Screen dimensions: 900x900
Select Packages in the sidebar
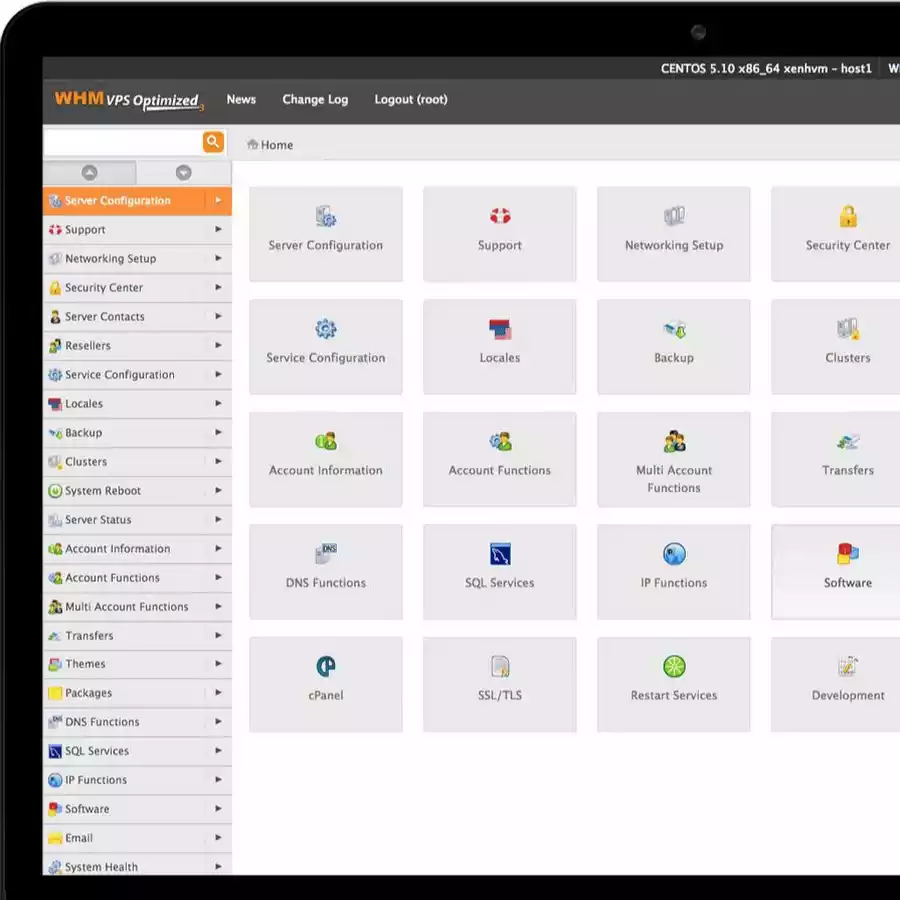click(137, 693)
